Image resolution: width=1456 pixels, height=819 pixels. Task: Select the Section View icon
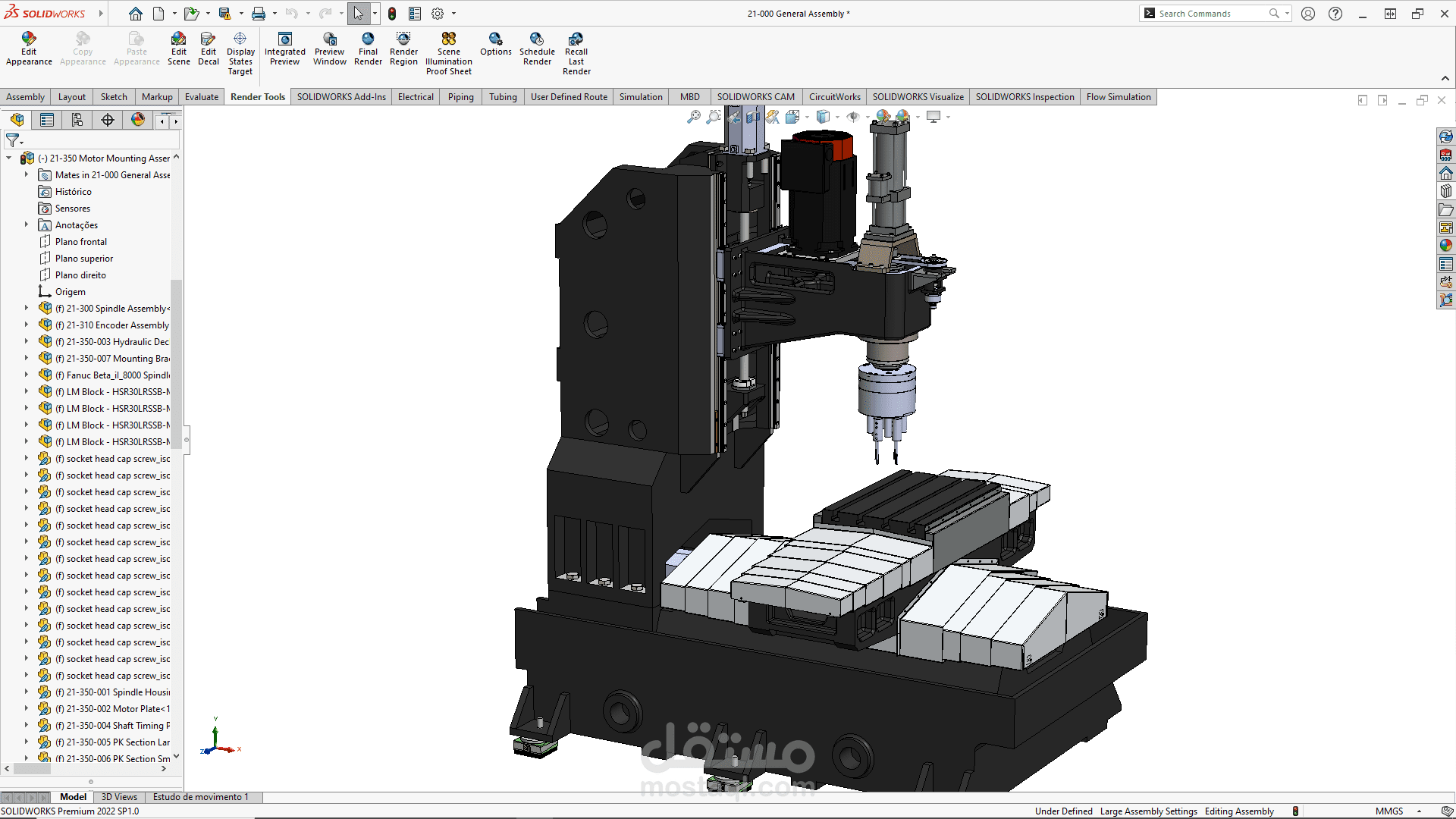(752, 117)
